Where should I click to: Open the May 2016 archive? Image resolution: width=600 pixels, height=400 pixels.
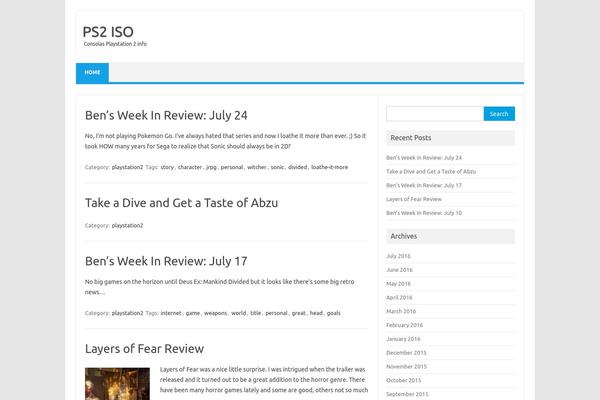pos(398,284)
